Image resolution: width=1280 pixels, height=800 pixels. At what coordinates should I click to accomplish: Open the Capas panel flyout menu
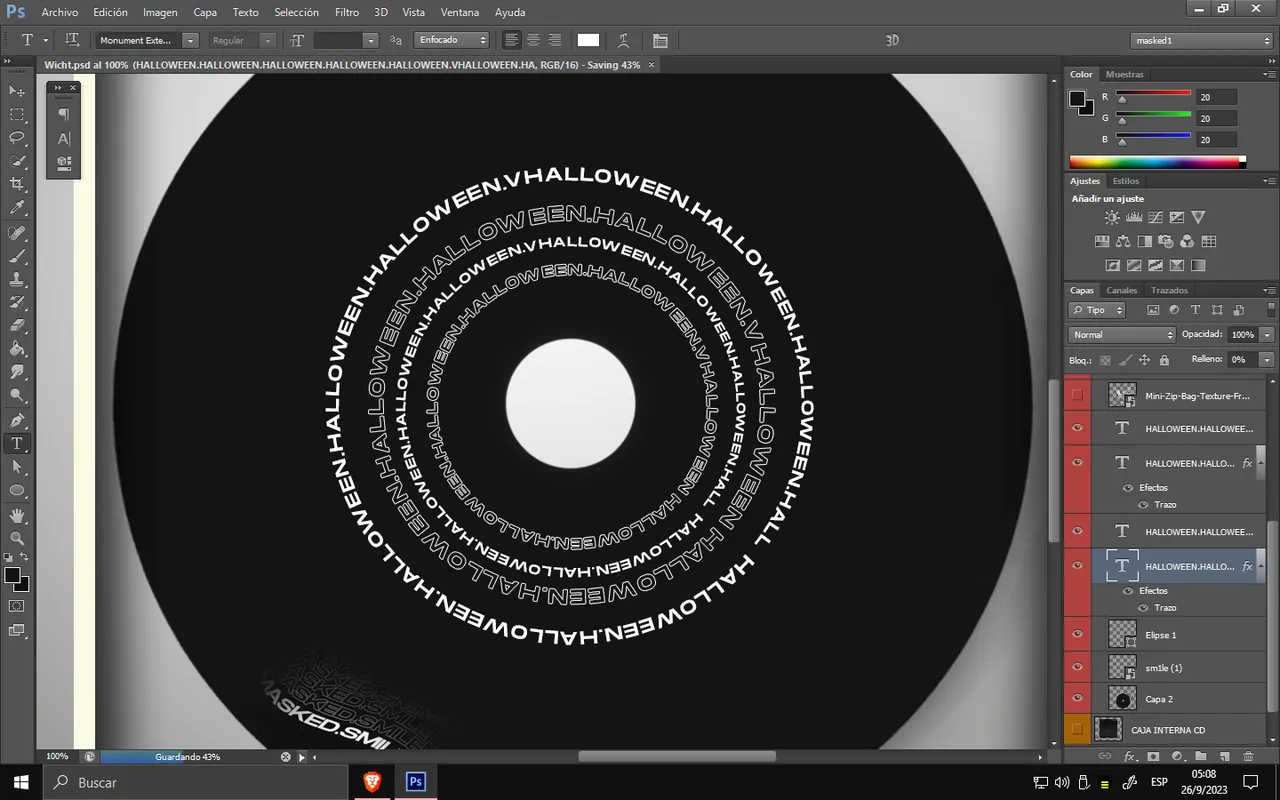click(x=1269, y=290)
